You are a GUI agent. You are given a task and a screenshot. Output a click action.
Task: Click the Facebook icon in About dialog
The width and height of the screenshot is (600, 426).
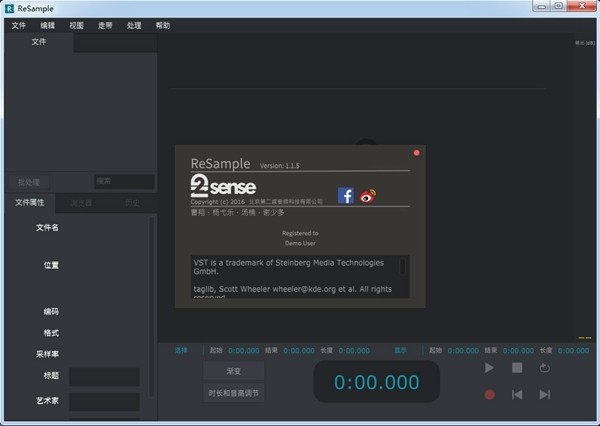pyautogui.click(x=346, y=196)
